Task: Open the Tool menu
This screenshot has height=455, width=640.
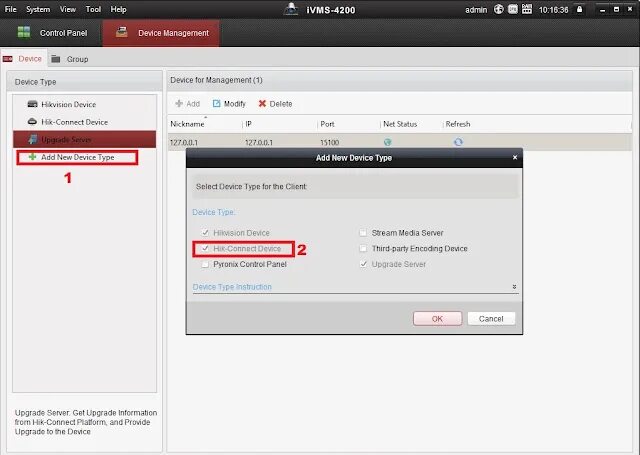Action: (93, 9)
